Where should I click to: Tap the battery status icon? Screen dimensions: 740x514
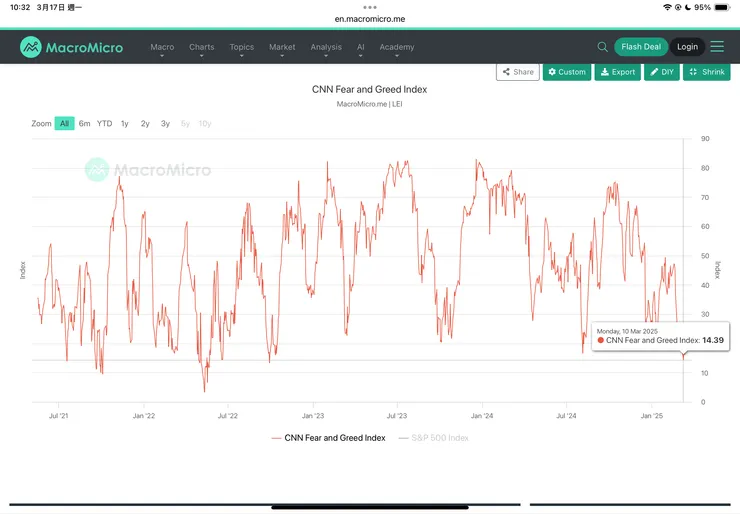[x=723, y=7]
